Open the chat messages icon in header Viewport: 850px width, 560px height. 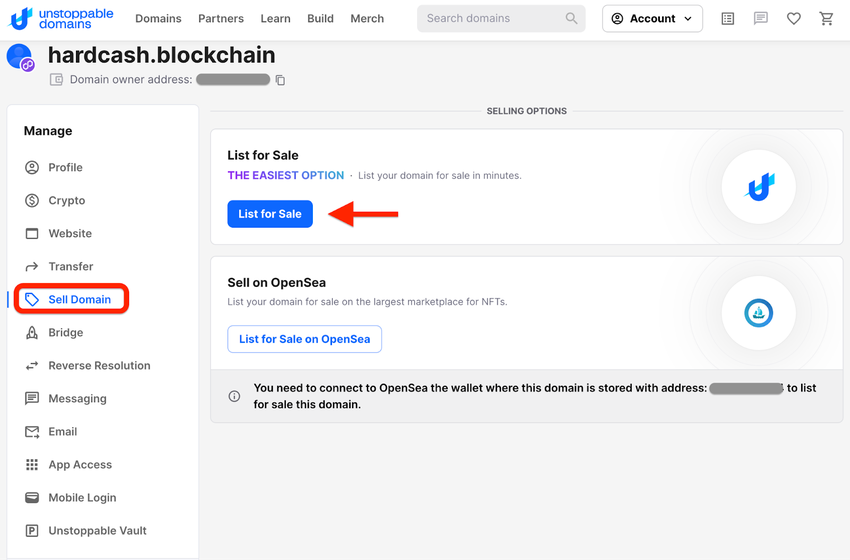click(760, 18)
